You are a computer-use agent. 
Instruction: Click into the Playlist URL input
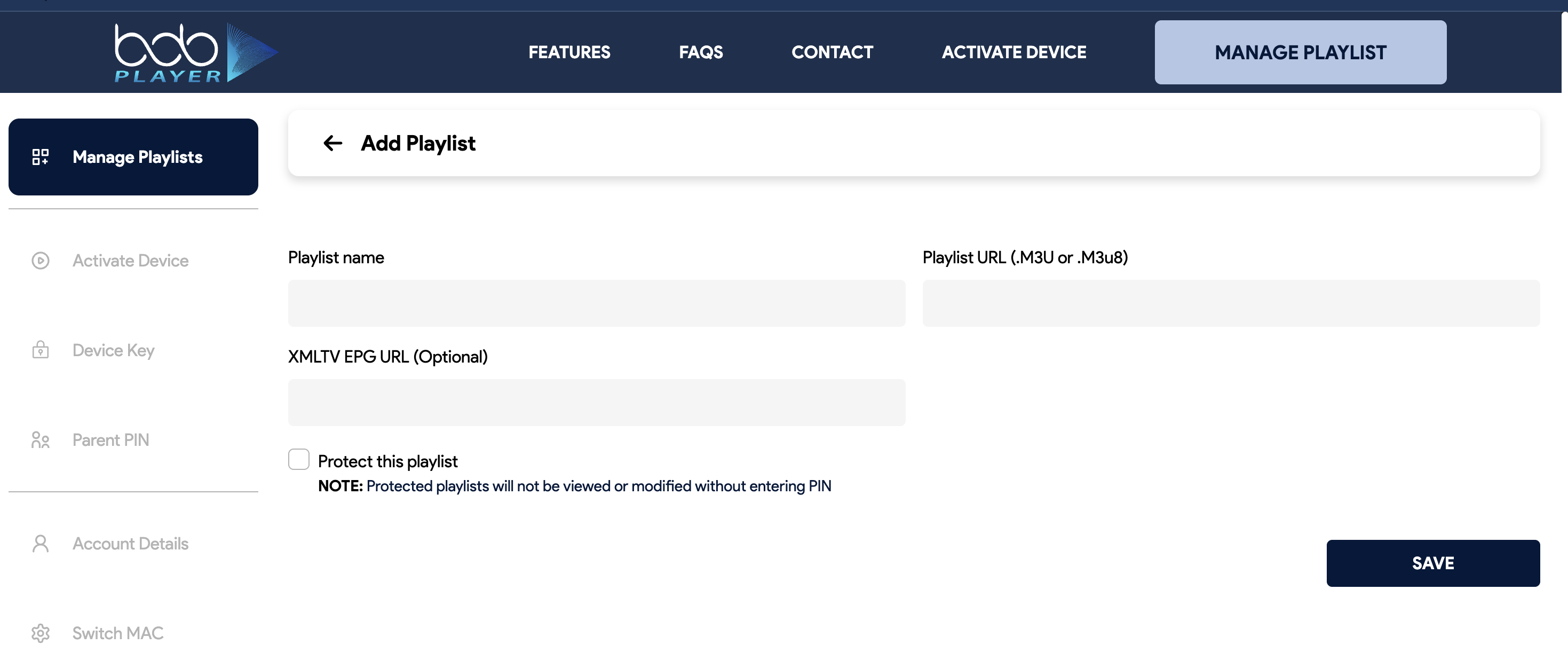(x=1231, y=303)
